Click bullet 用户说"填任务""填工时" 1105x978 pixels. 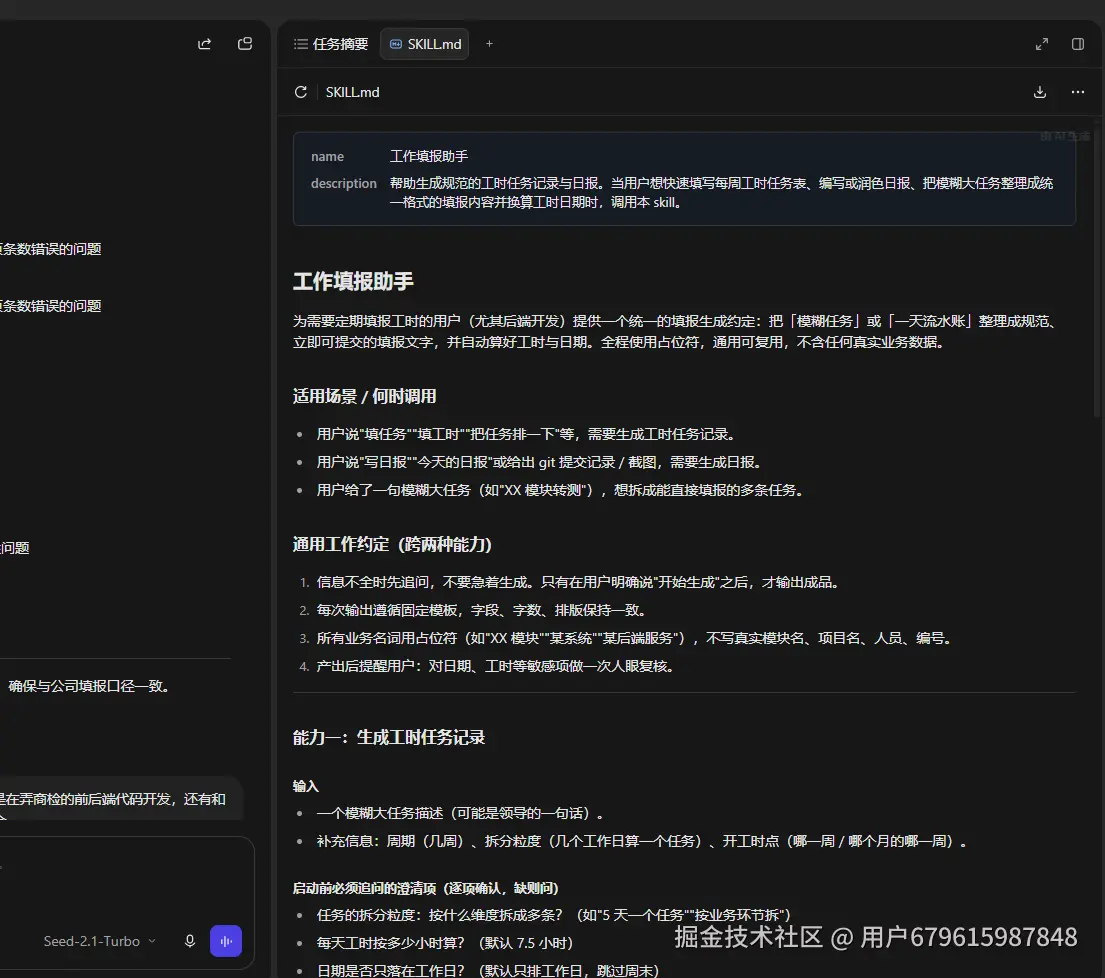(x=526, y=434)
